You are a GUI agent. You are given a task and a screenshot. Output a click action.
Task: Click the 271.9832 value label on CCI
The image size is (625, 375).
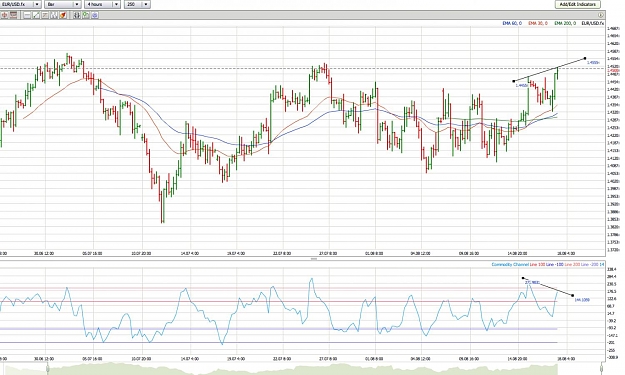point(532,283)
